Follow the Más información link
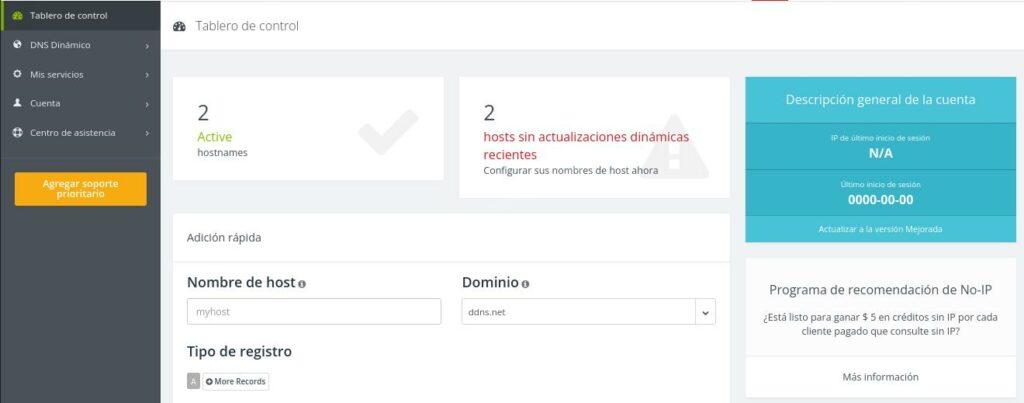1024x403 pixels. tap(880, 377)
